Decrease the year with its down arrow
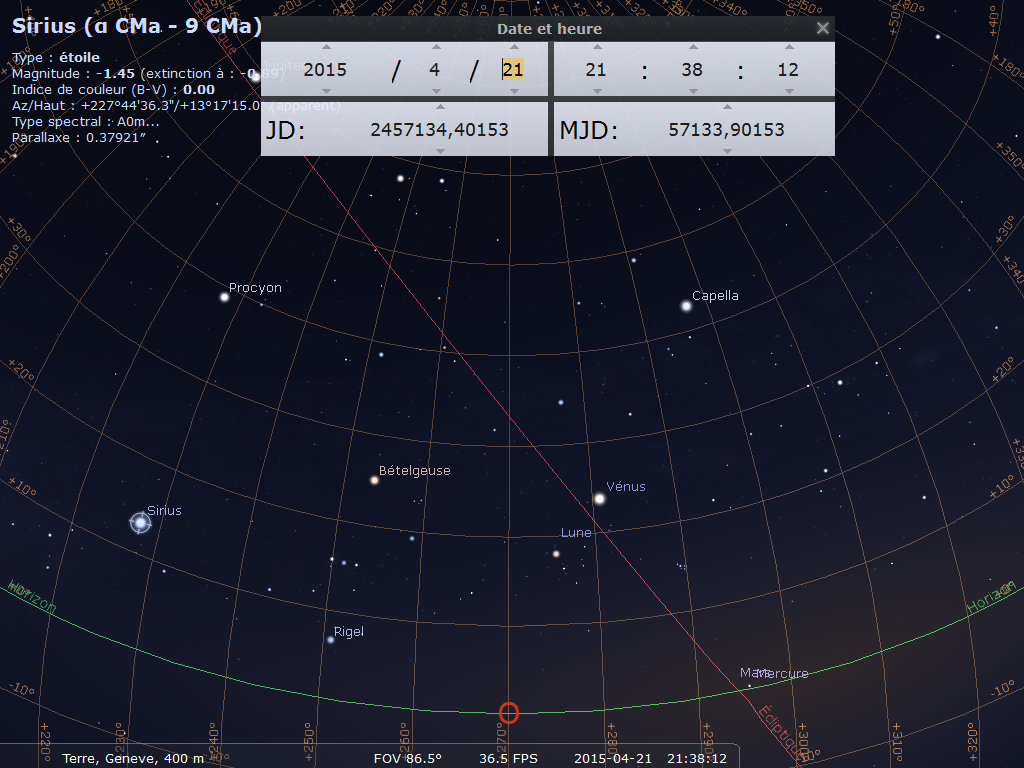 click(x=325, y=91)
